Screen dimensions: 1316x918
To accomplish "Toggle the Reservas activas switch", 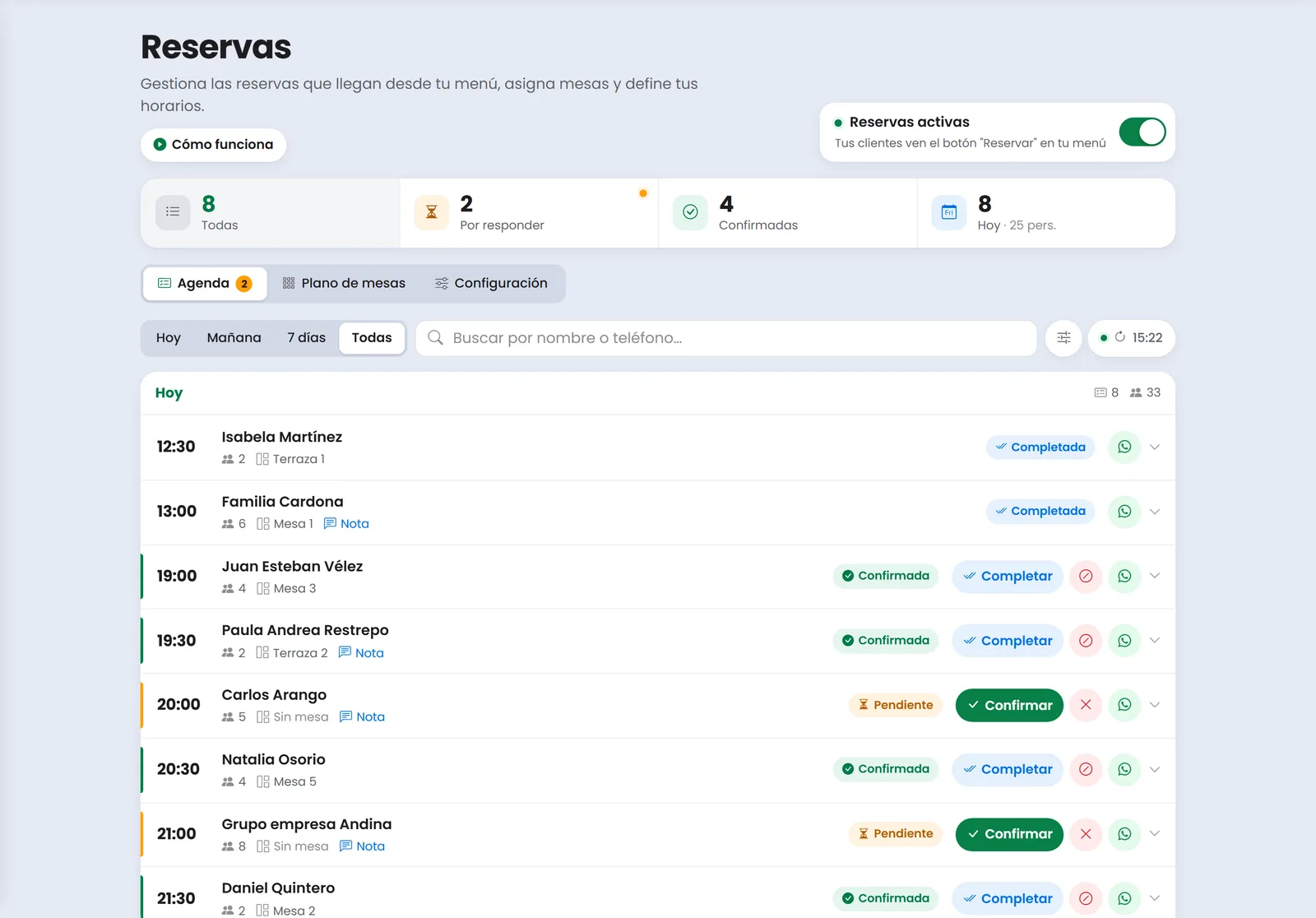I will click(x=1142, y=132).
